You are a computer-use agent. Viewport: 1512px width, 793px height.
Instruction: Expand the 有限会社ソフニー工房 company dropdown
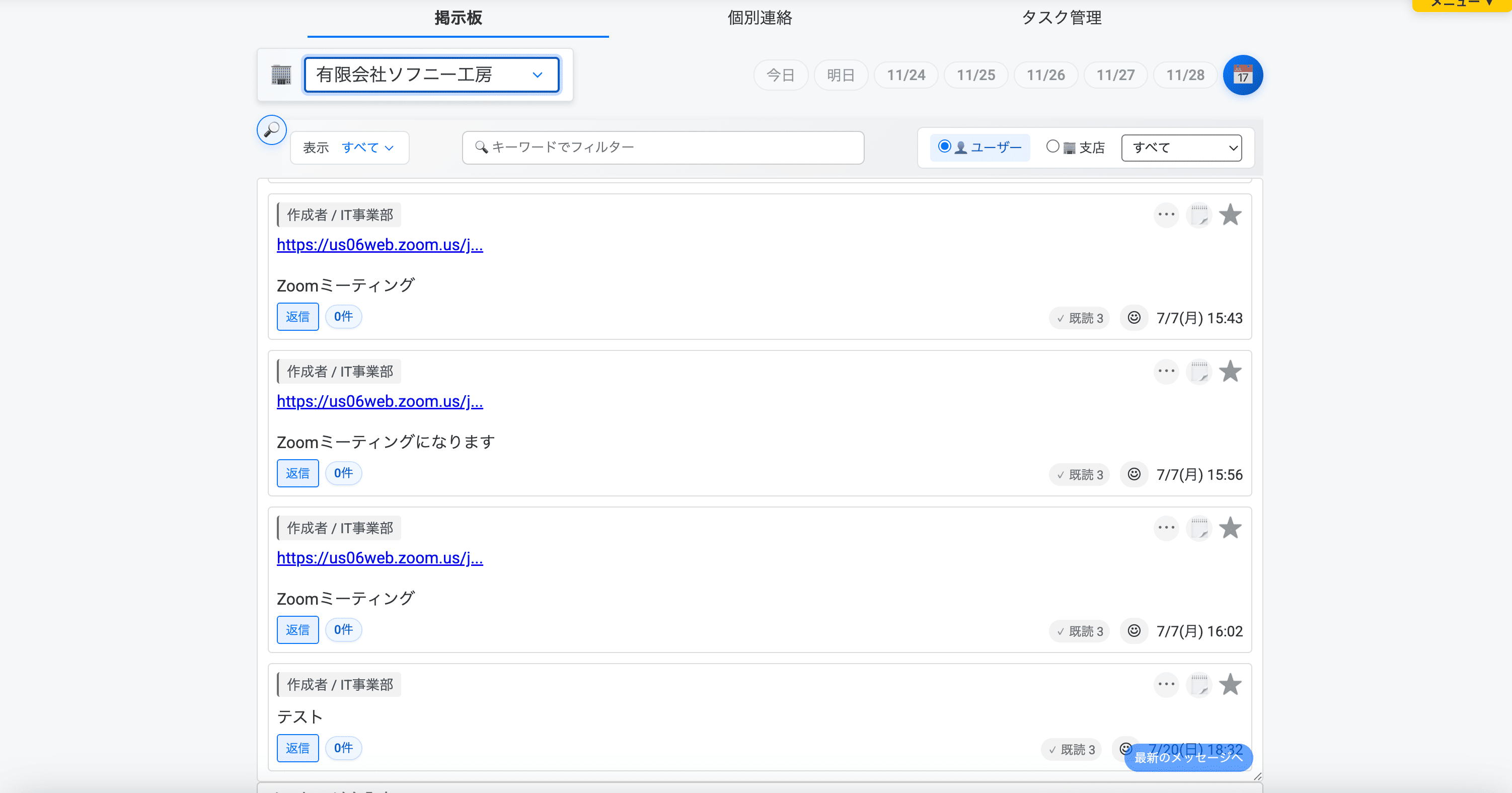tap(431, 75)
